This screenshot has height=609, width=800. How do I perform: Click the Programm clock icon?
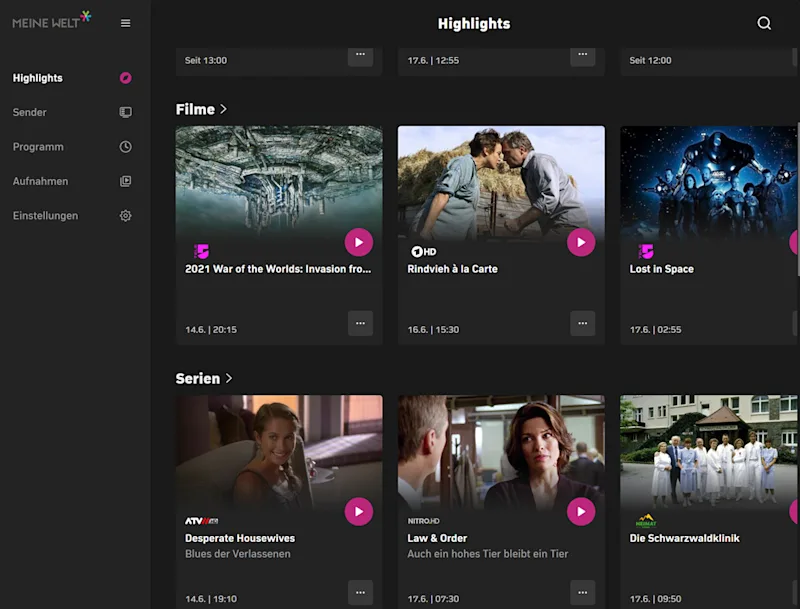pos(126,147)
